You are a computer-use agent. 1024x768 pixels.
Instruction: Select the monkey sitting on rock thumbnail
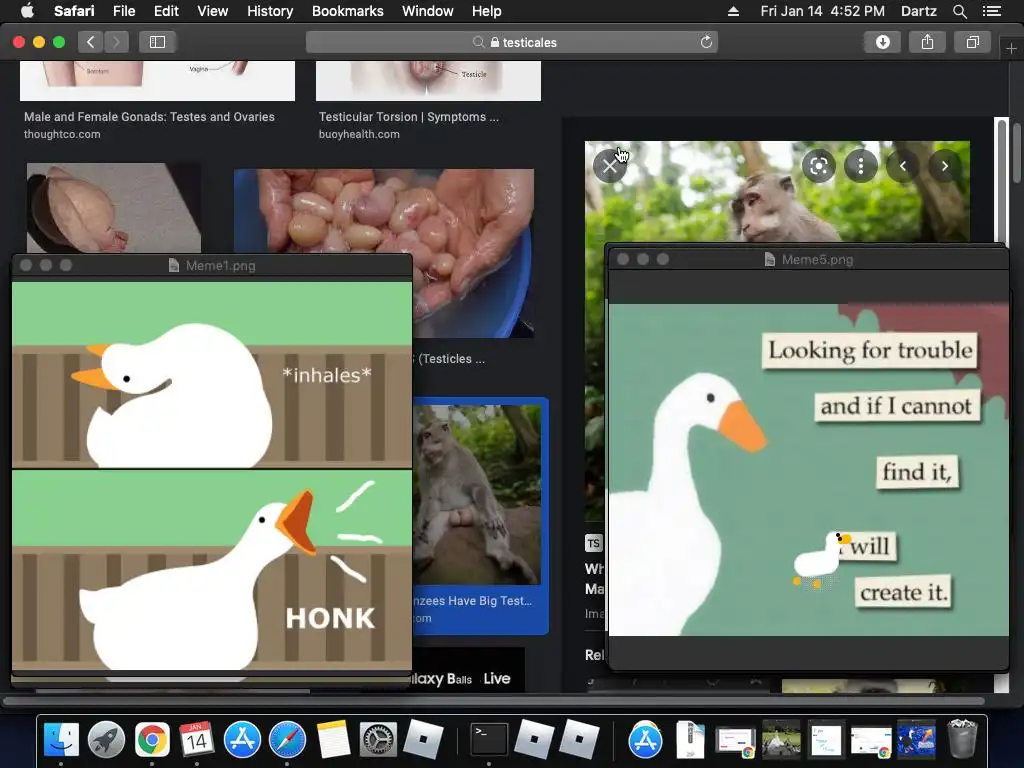(x=477, y=494)
